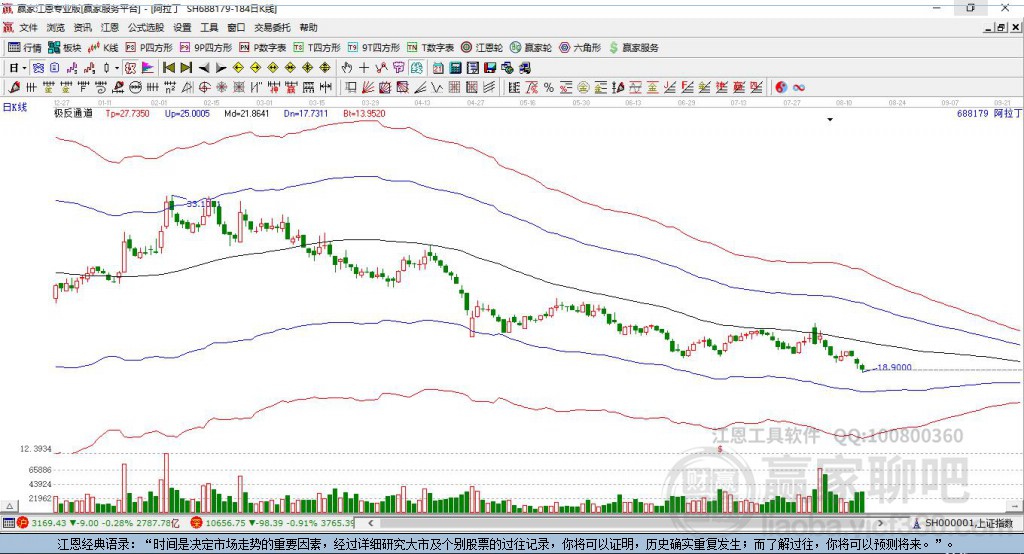Screen dimensions: 1024x554
Task: Open the 设置 menu
Action: [182, 27]
